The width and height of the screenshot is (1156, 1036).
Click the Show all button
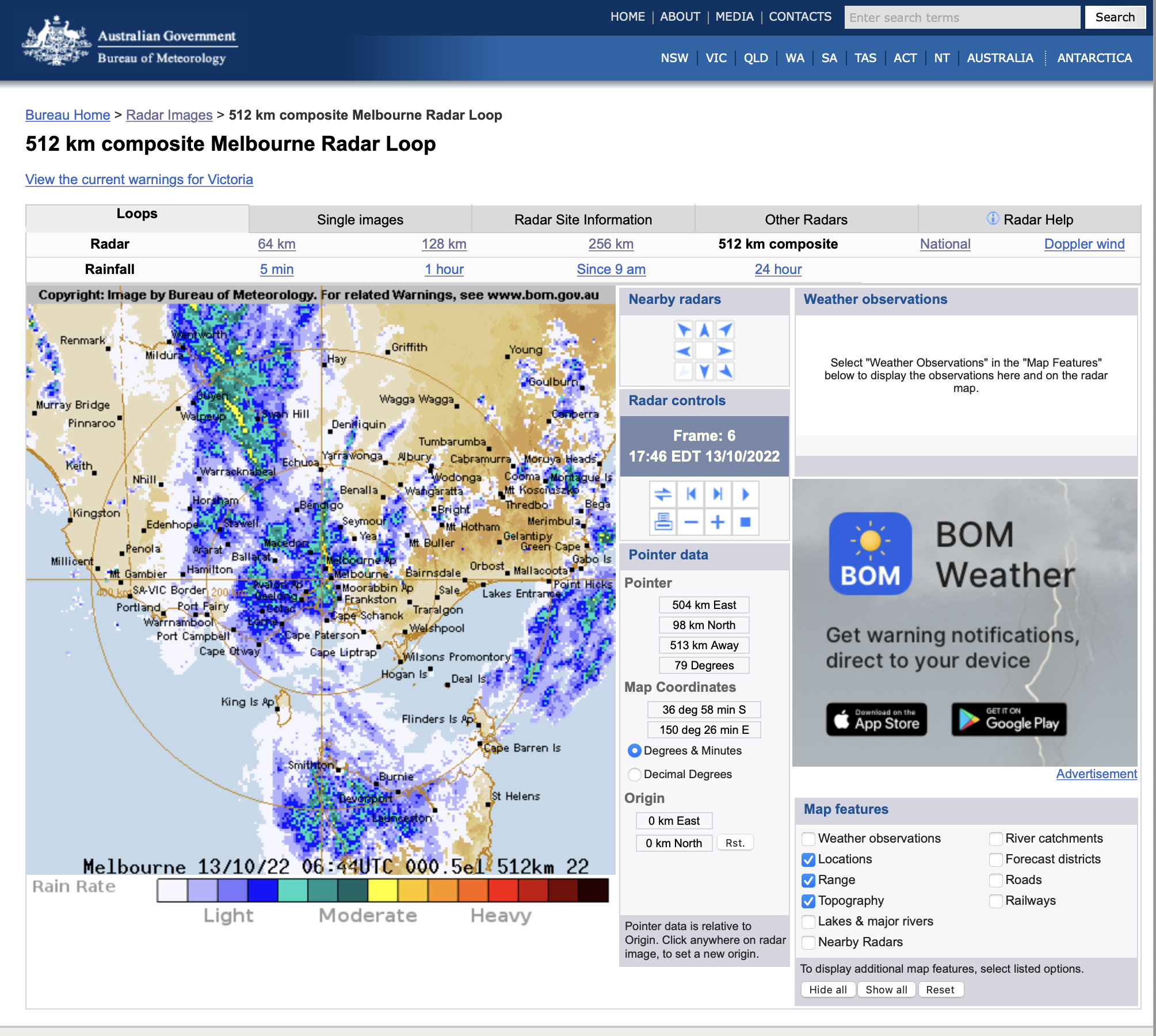tap(886, 989)
